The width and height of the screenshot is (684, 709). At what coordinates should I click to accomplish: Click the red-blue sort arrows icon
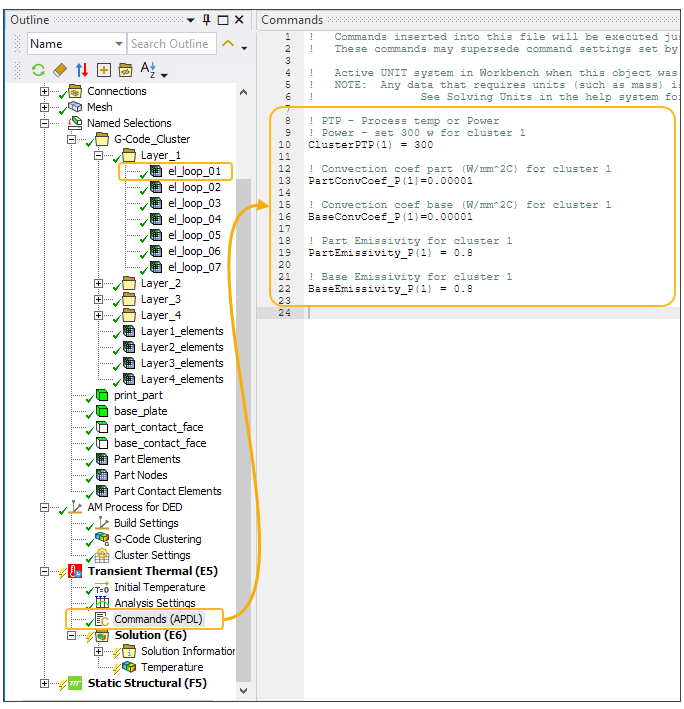82,70
